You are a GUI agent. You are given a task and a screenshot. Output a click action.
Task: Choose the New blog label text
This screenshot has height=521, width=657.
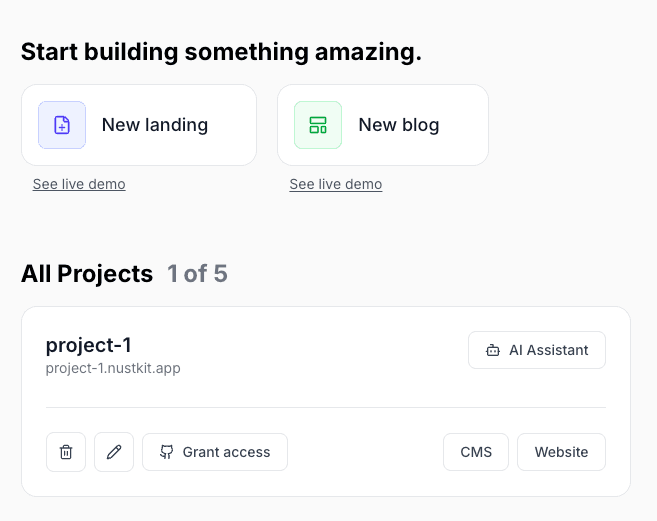(399, 125)
